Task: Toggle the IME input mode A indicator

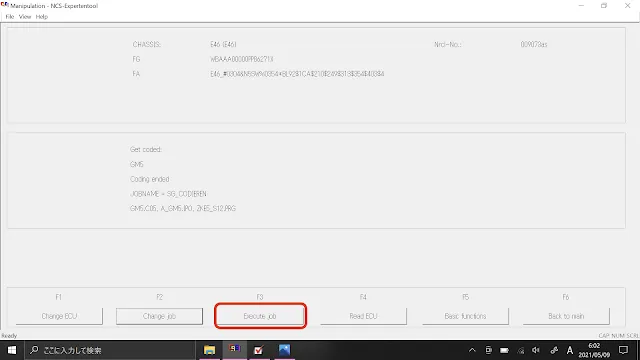Action: tap(570, 350)
